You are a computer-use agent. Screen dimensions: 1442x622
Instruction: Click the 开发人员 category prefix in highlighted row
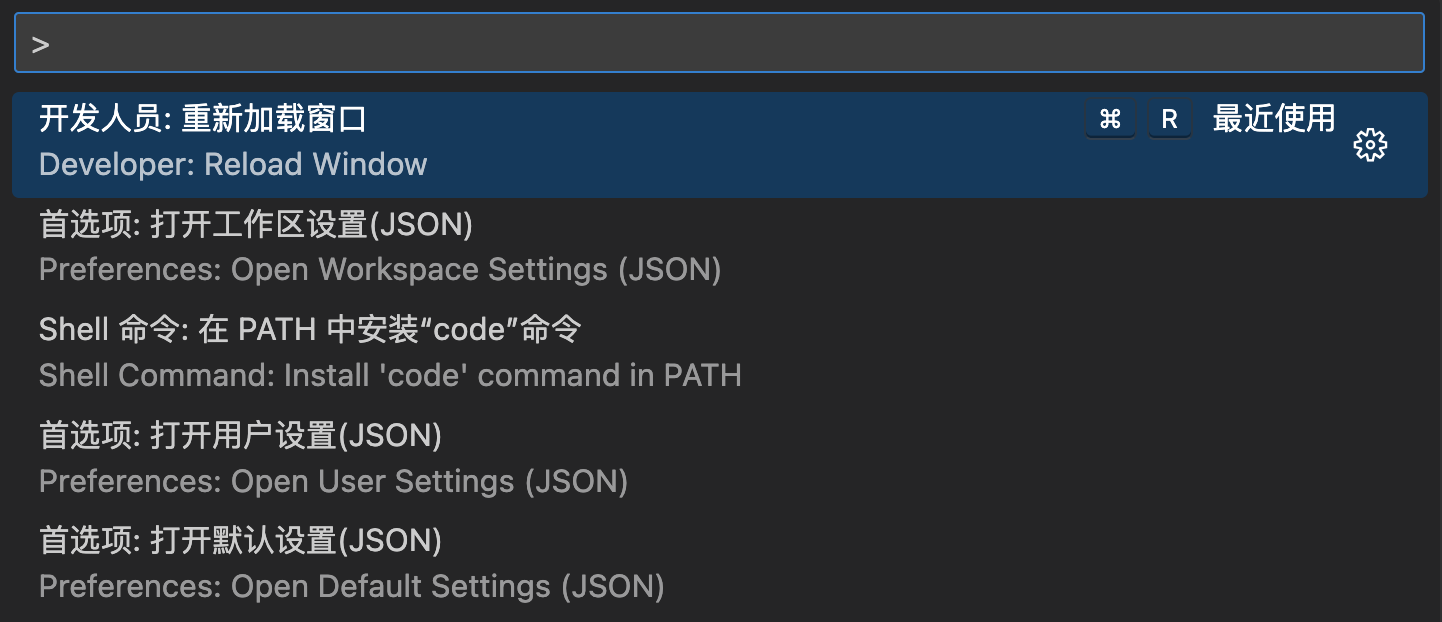101,119
